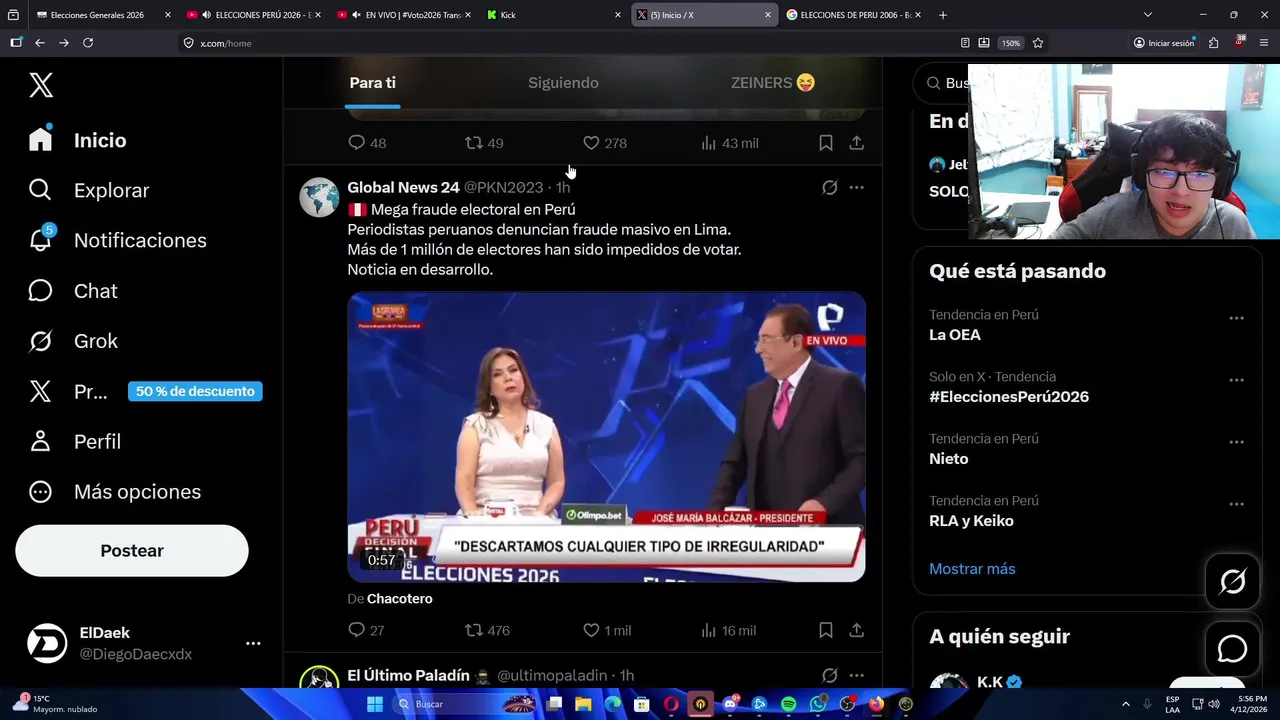Screen dimensions: 1280x720
Task: Reply to the top post with 48 comments
Action: click(x=357, y=143)
